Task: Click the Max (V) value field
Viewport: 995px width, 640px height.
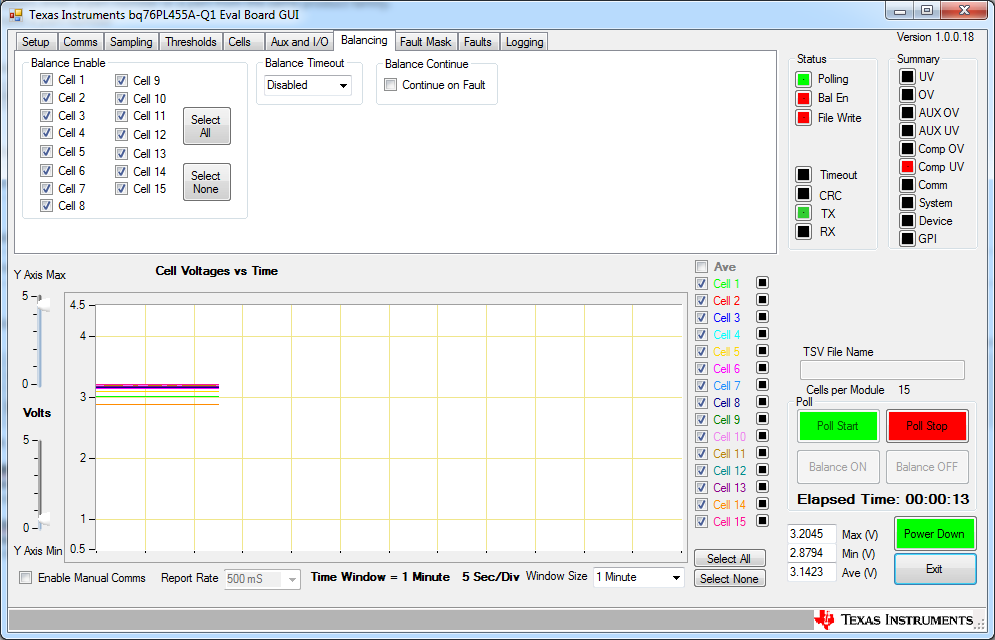Action: click(x=811, y=534)
